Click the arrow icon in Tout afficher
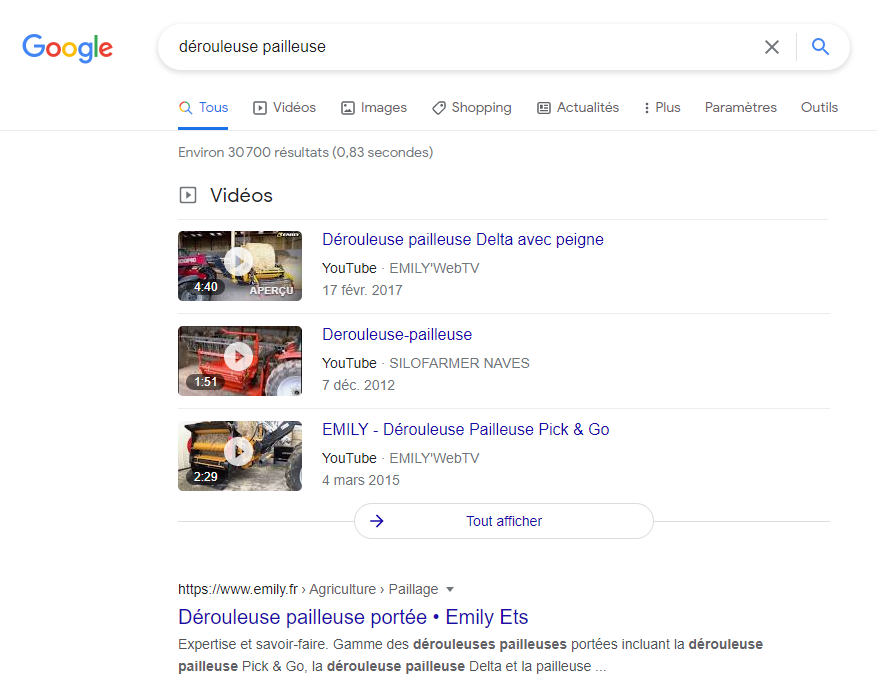Viewport: 877px width, 695px height. tap(377, 521)
